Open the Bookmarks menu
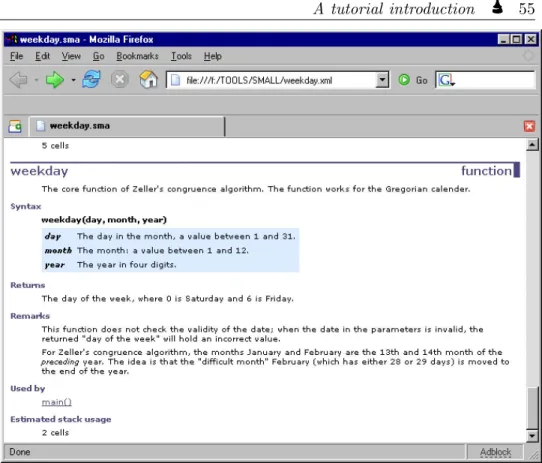542x463 pixels. tap(137, 56)
